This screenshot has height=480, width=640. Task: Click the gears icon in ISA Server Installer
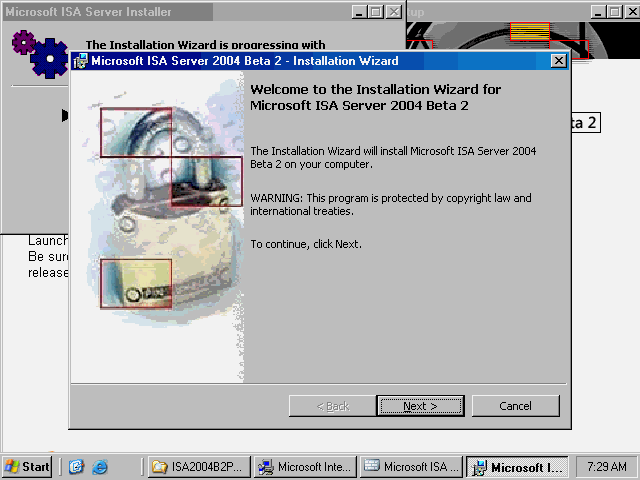40,54
